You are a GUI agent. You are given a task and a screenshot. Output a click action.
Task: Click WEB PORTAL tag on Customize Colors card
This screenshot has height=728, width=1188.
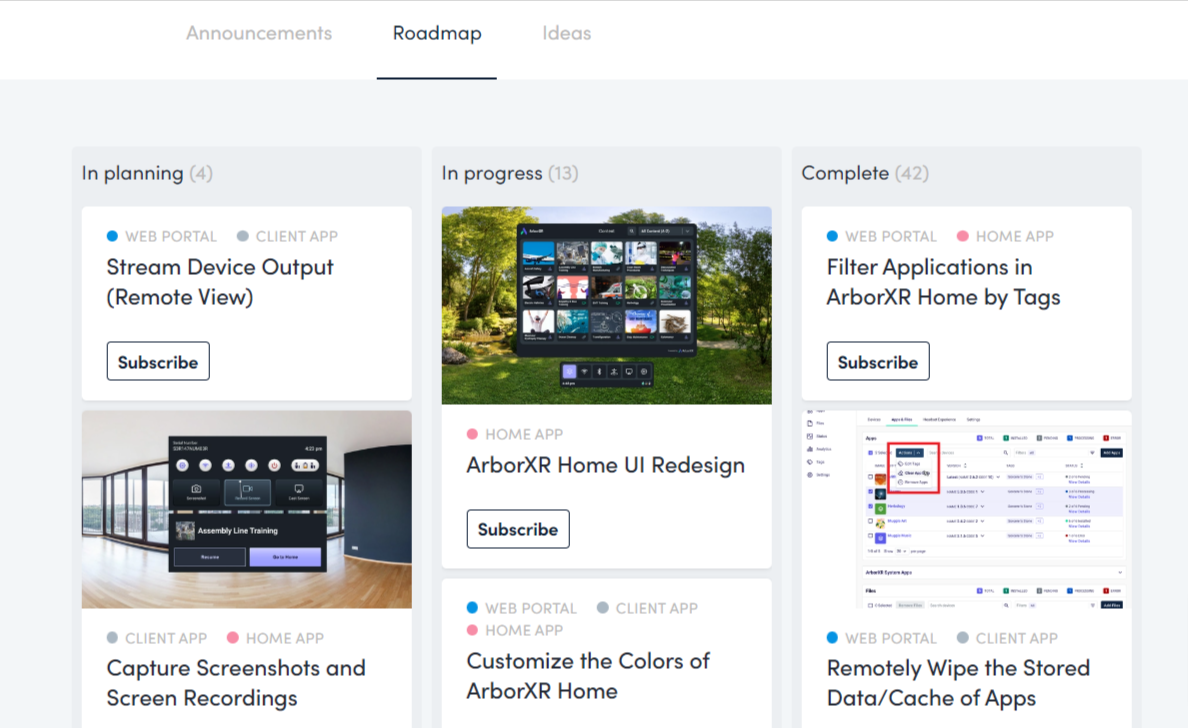522,608
